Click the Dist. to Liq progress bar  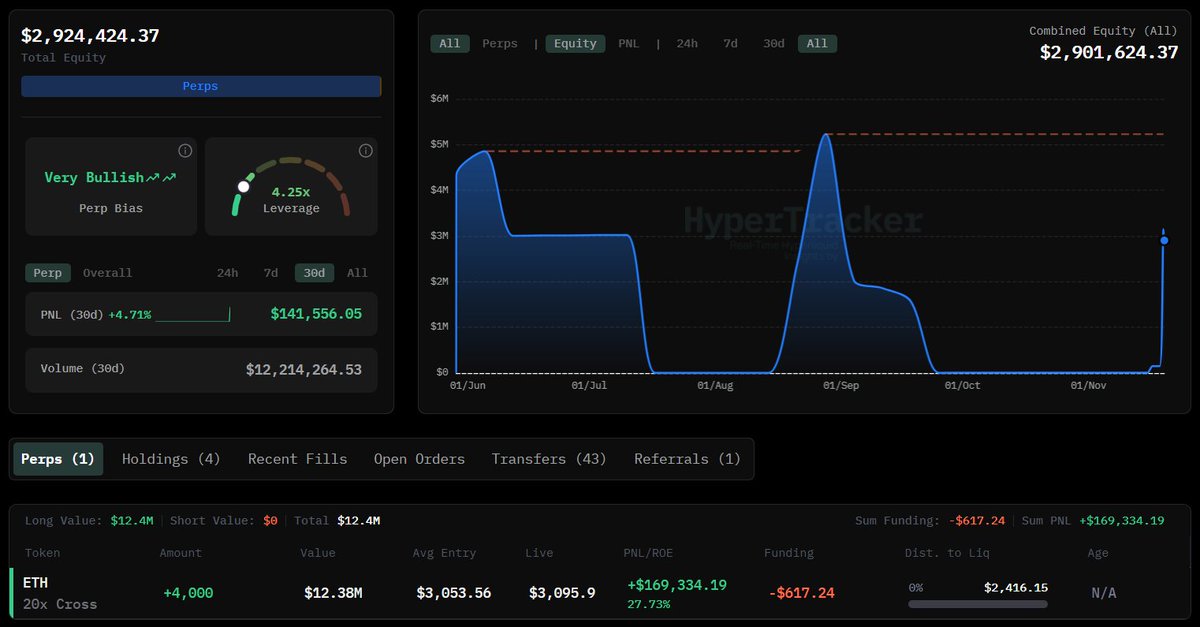click(977, 602)
